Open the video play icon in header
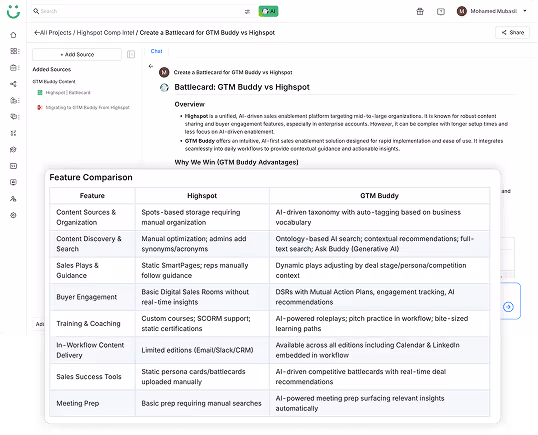 click(441, 12)
